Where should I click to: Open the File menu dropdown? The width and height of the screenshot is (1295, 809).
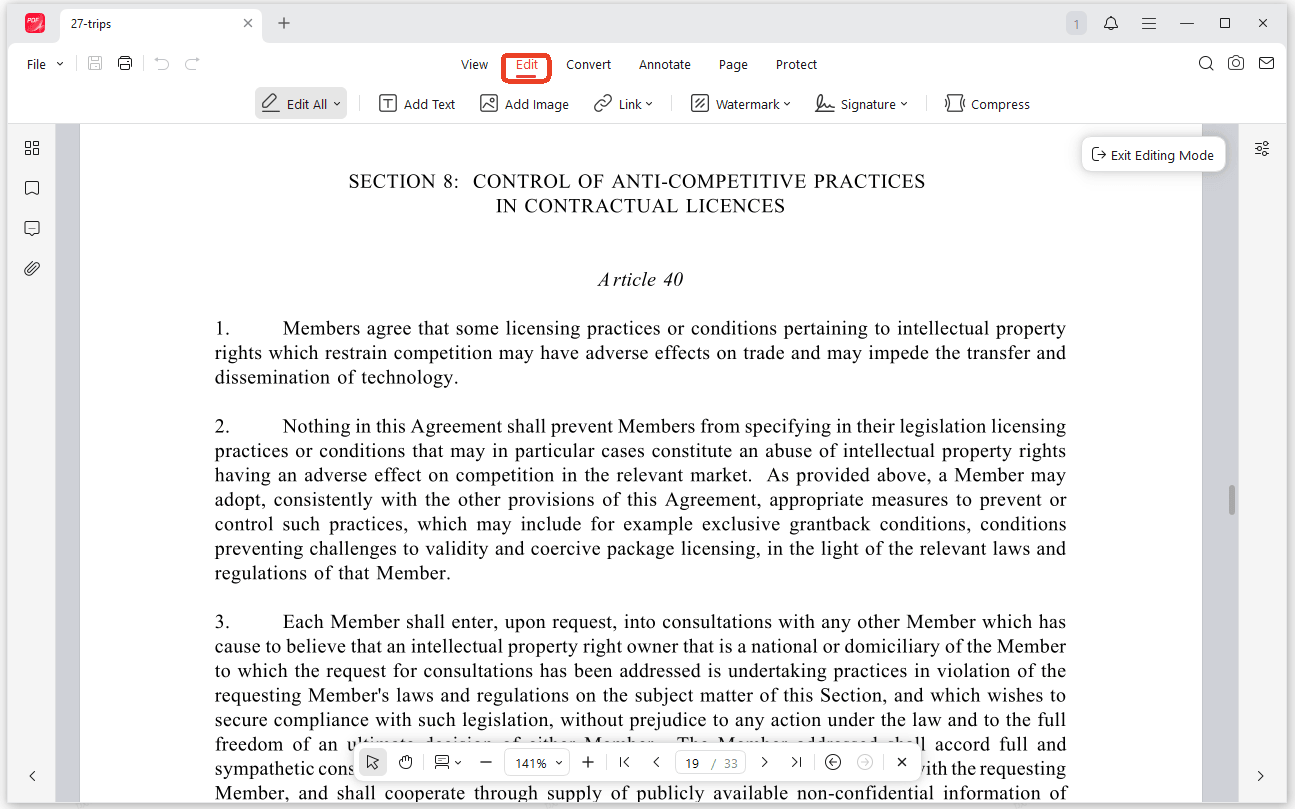[x=45, y=64]
